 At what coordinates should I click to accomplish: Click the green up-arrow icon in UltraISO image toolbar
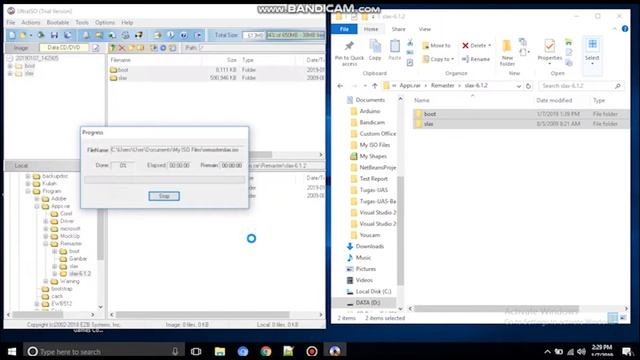(x=113, y=48)
